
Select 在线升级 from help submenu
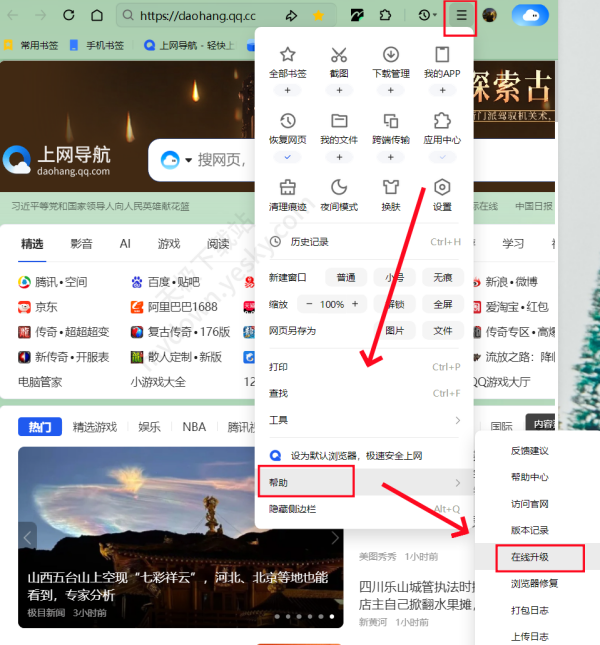530,557
